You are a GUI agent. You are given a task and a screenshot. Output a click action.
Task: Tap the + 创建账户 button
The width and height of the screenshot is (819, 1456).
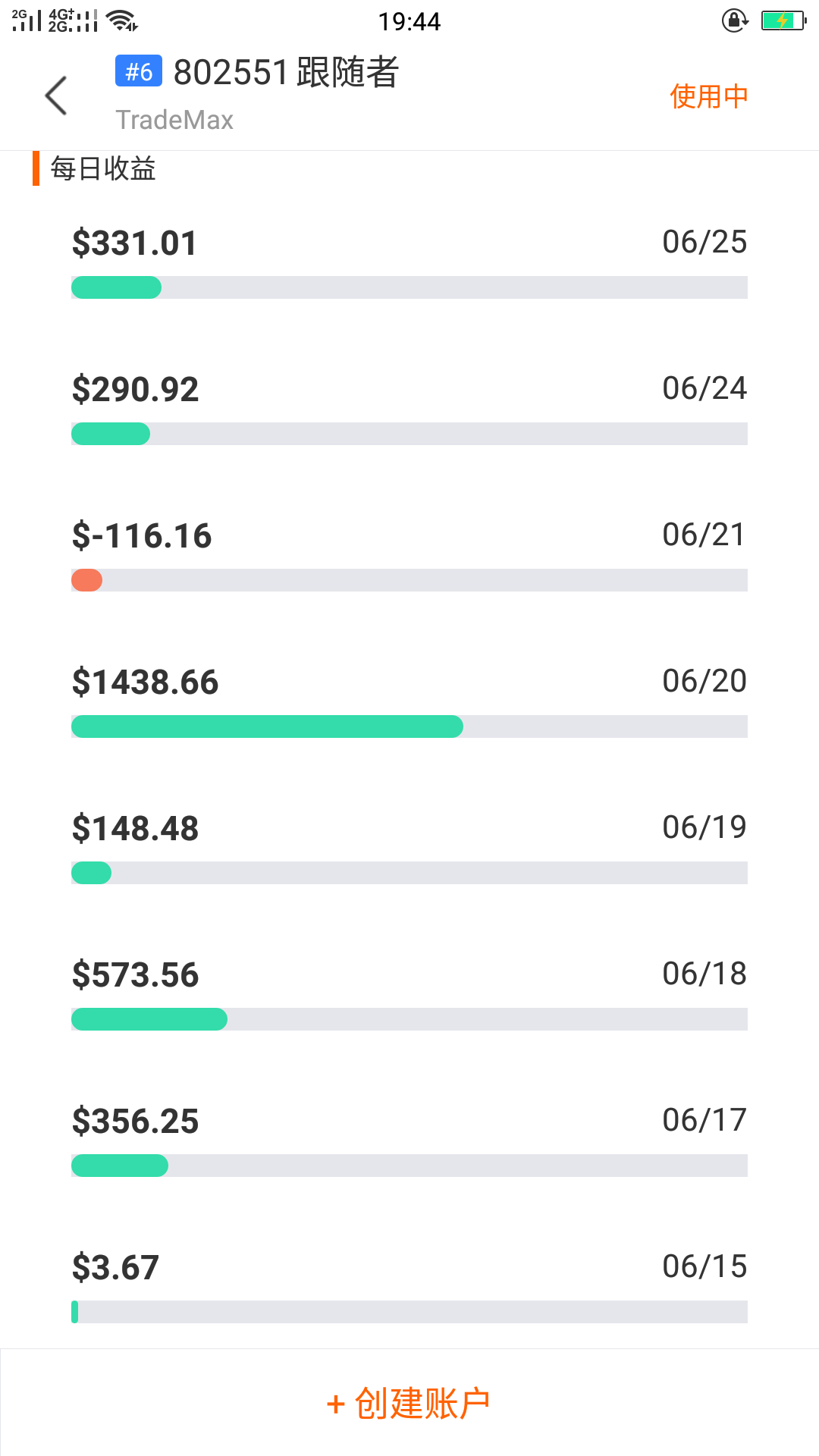tap(409, 1403)
